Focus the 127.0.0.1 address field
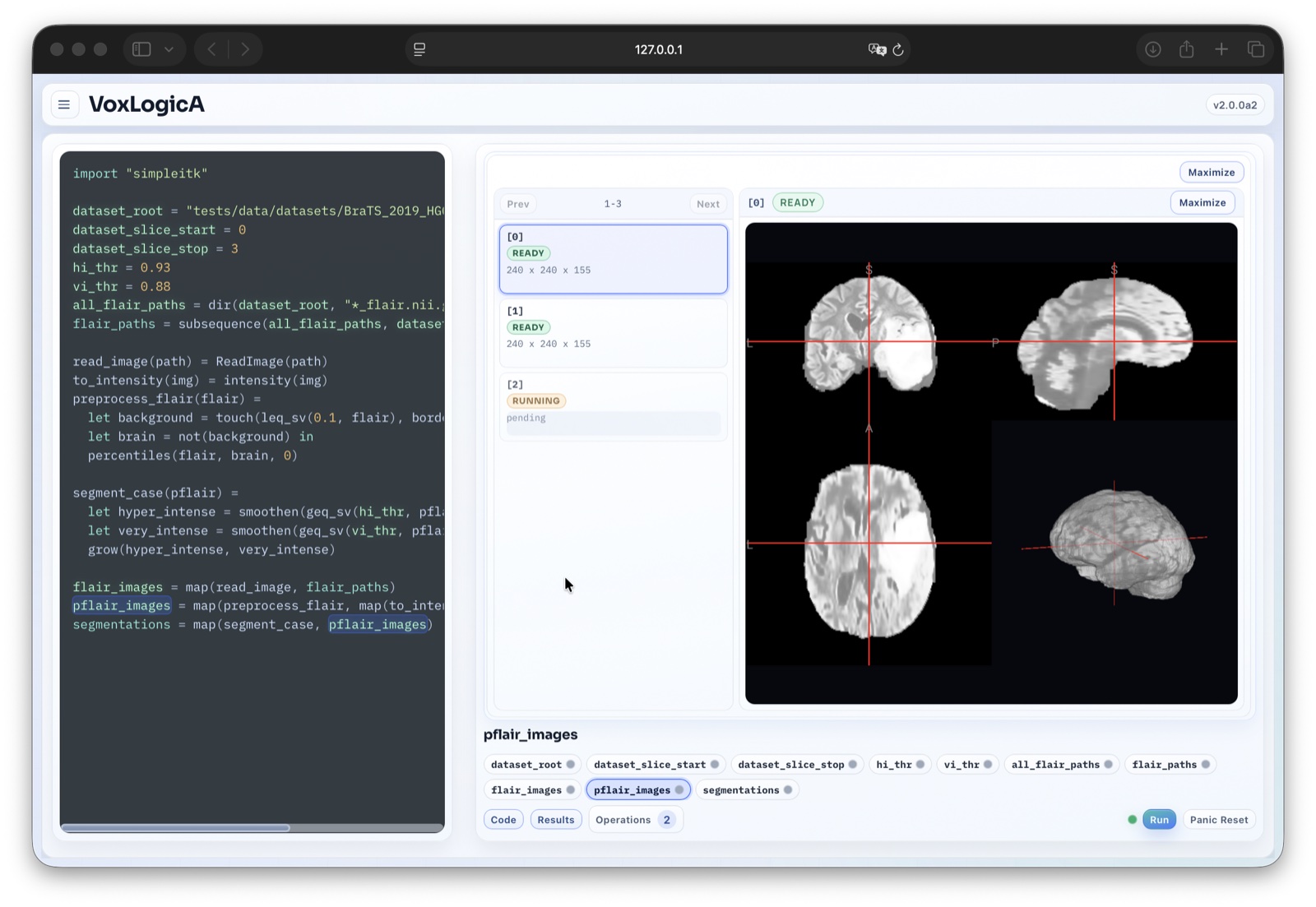Image resolution: width=1316 pixels, height=907 pixels. (x=658, y=49)
